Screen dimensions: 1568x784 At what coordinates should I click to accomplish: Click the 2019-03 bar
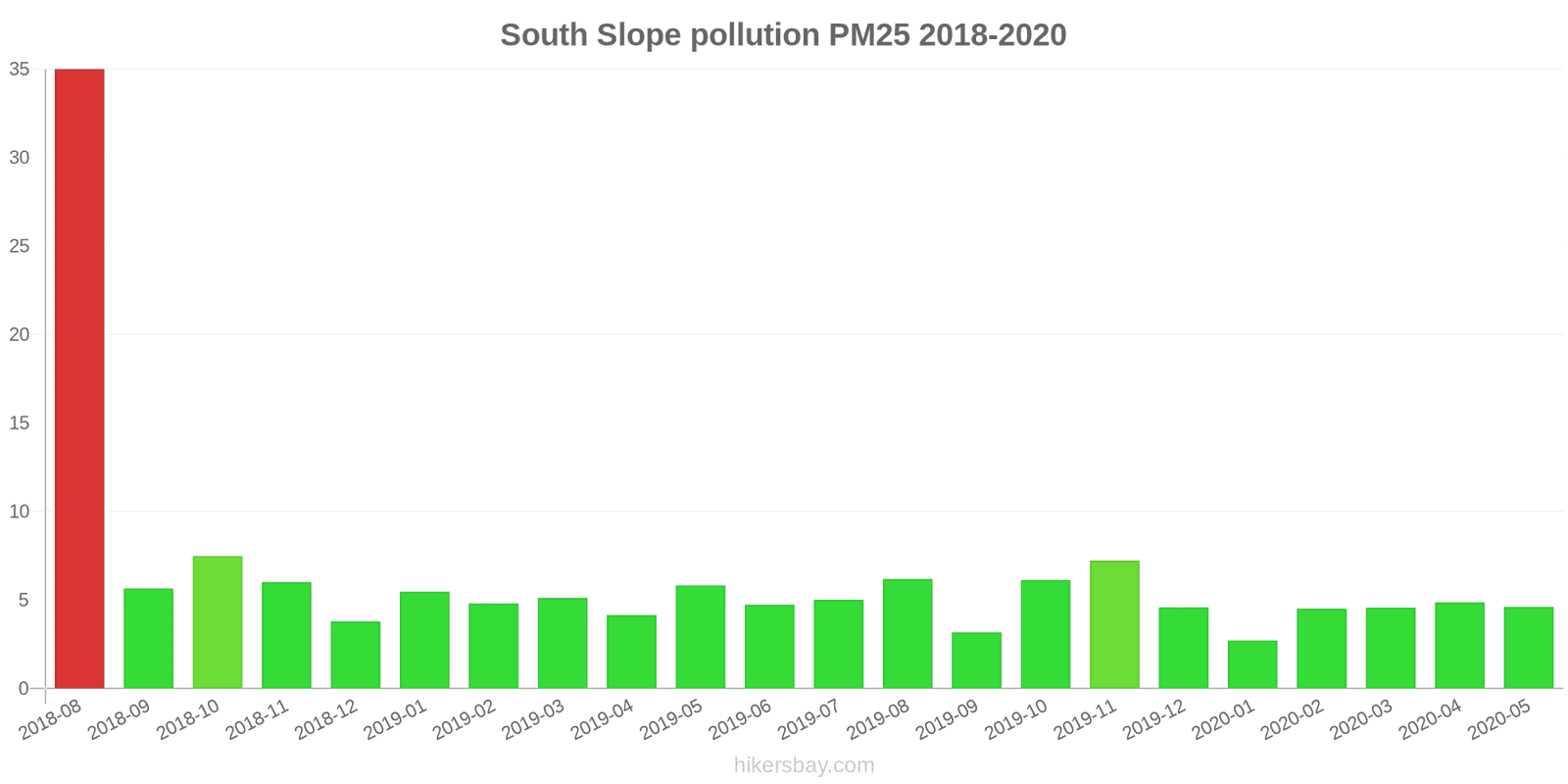tap(563, 643)
